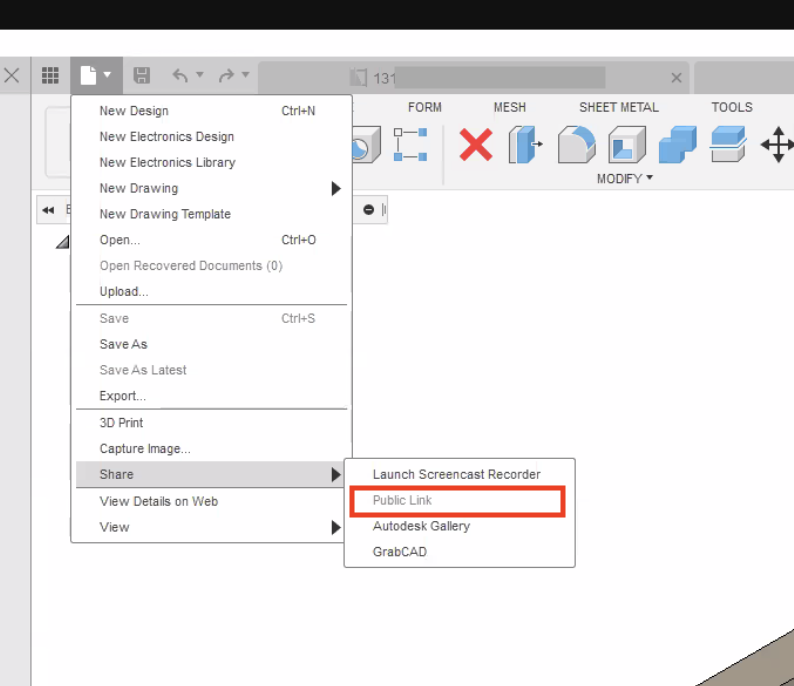Select the Press Pull tool icon

(525, 145)
